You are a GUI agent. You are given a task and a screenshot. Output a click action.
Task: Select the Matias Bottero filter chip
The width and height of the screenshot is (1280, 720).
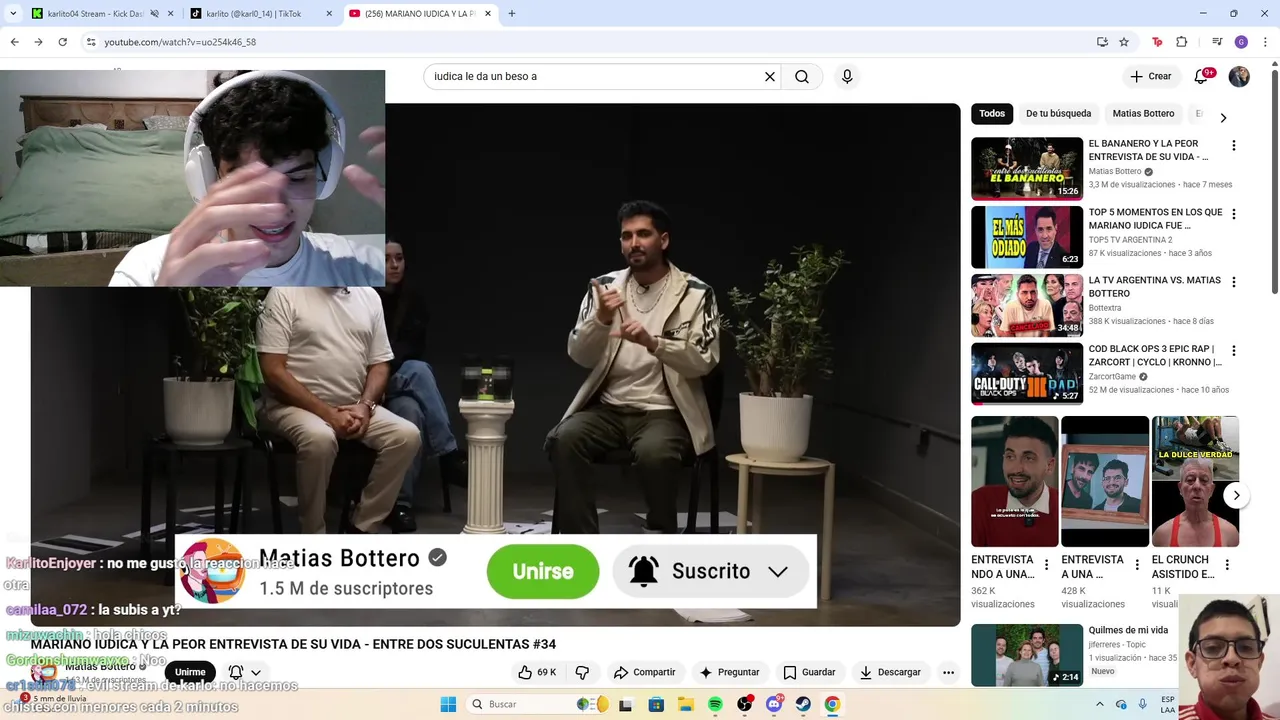[x=1143, y=114]
